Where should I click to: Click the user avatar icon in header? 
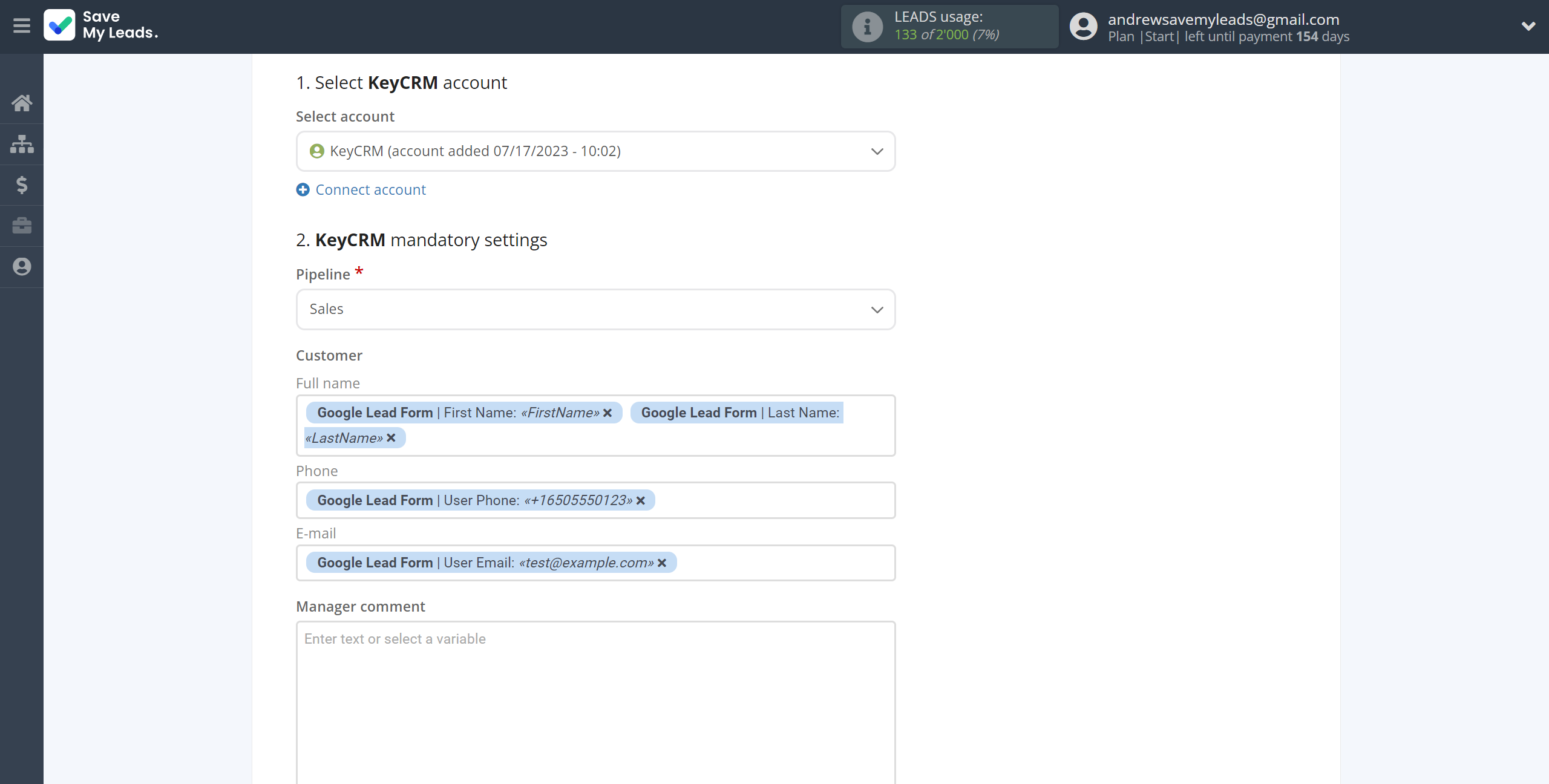point(1083,27)
